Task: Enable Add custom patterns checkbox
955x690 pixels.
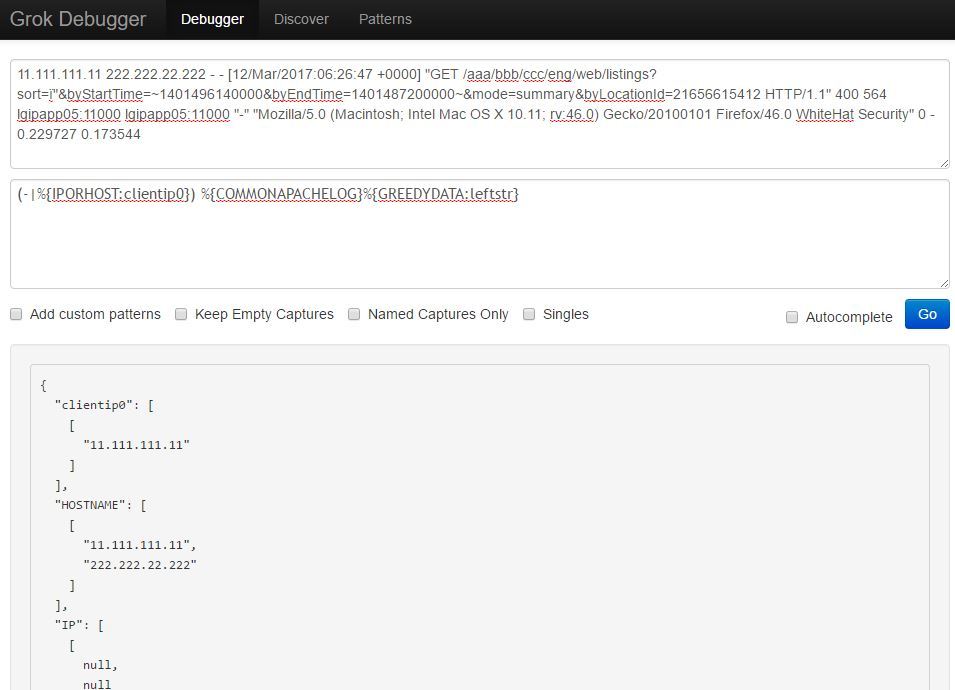Action: tap(16, 314)
